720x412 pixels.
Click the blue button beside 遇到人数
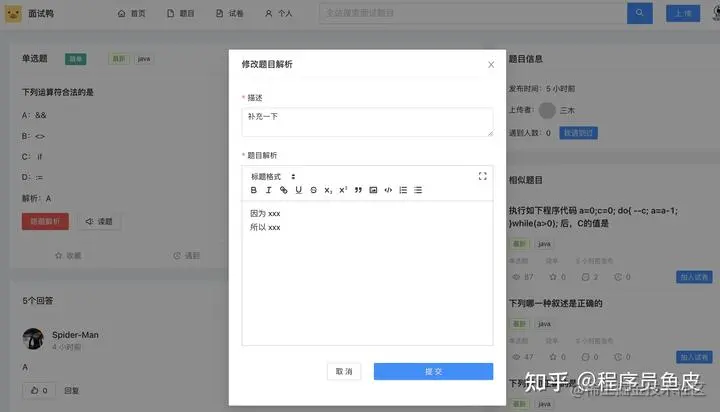pos(578,133)
